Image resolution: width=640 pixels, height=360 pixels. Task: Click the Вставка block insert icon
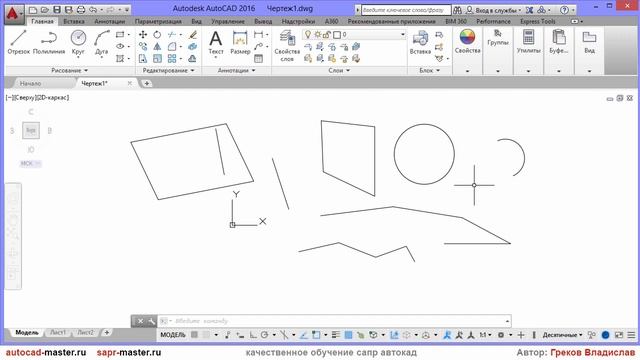(420, 42)
